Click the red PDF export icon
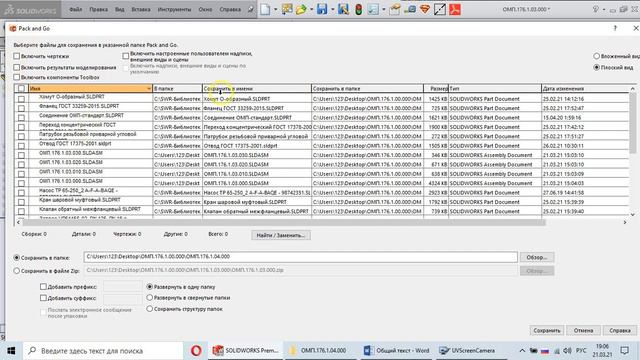This screenshot has width=640, height=360. click(455, 9)
